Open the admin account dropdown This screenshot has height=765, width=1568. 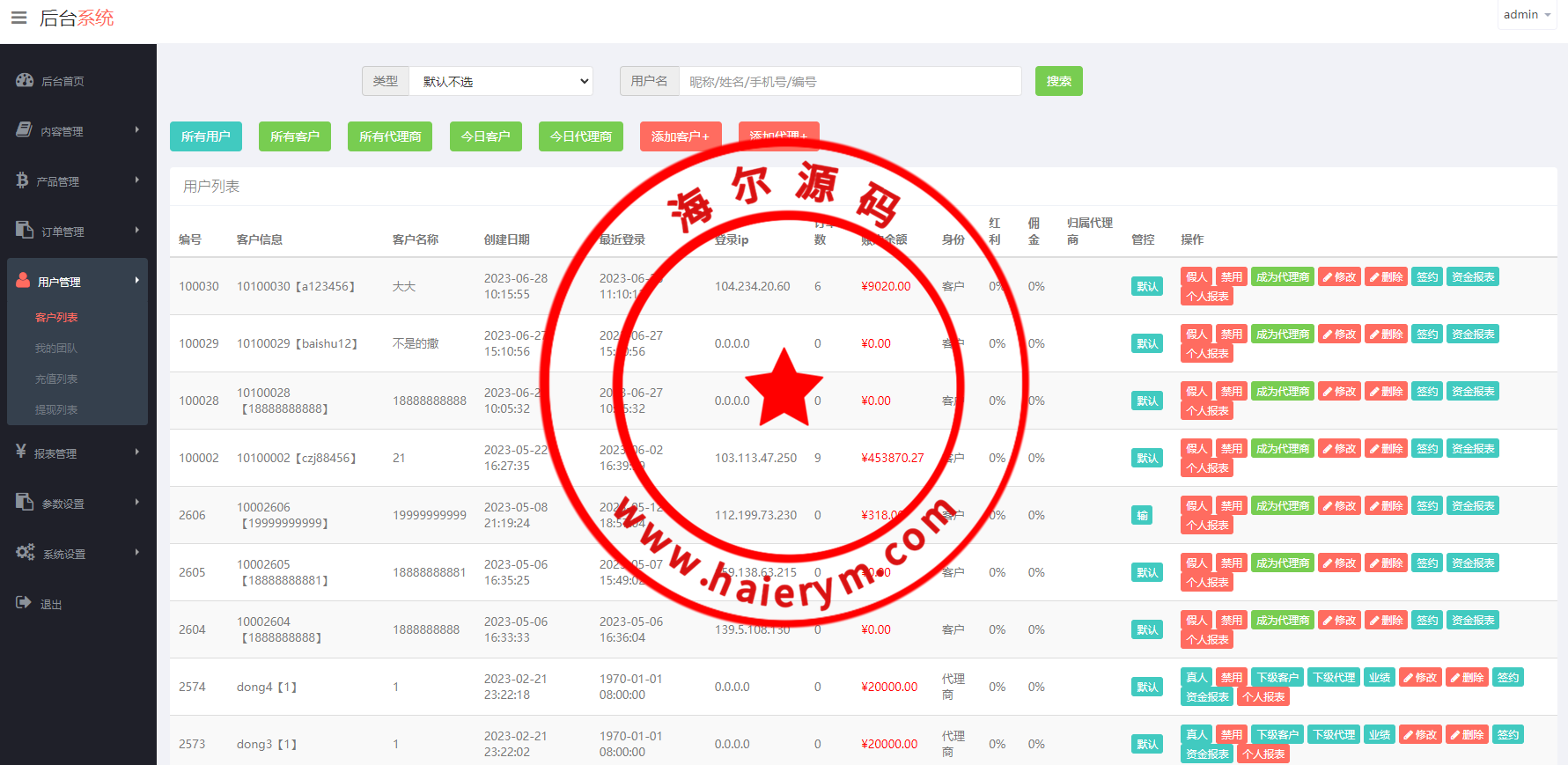click(1527, 15)
